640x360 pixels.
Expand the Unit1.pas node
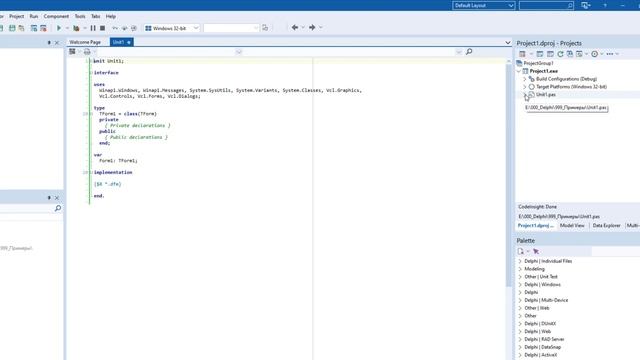[524, 94]
